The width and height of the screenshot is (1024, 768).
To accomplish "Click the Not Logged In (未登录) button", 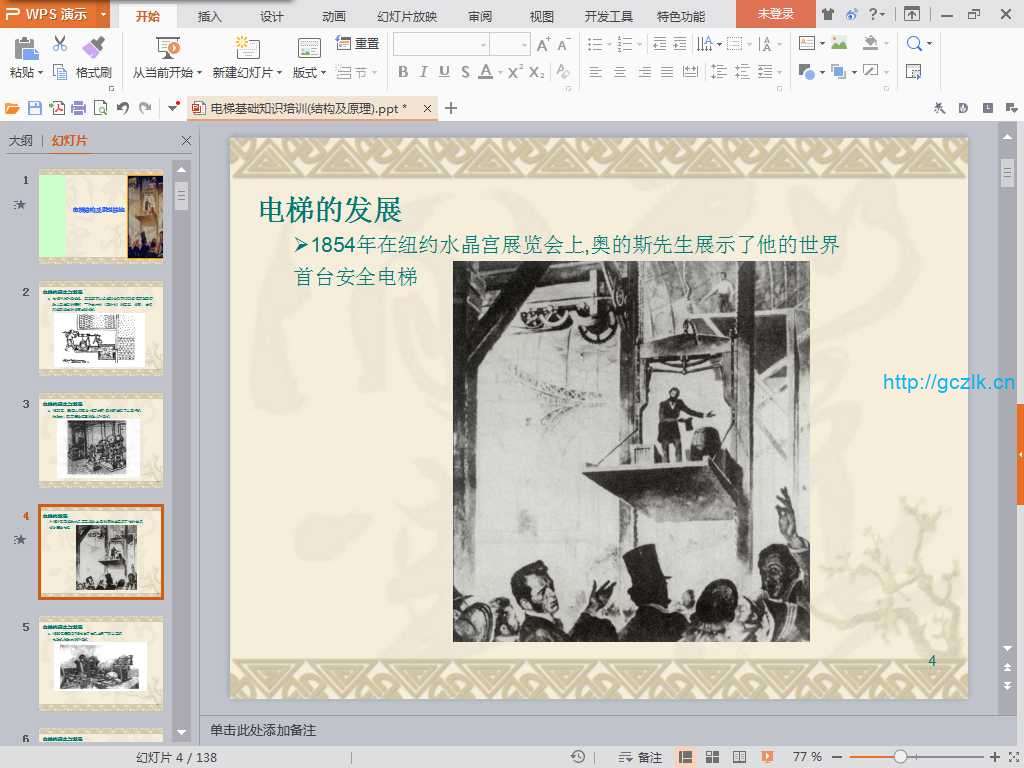I will point(775,14).
